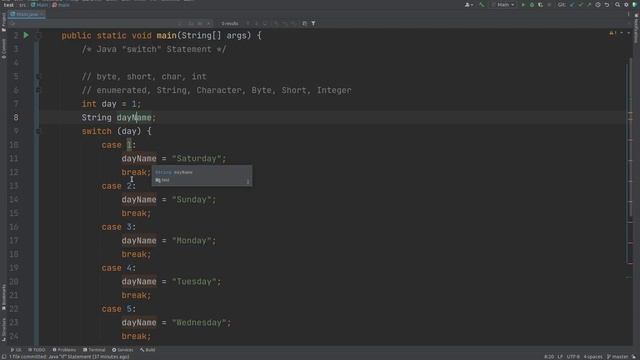Toggle fold marker at switch line 9
640x360 pixels.
click(x=38, y=131)
